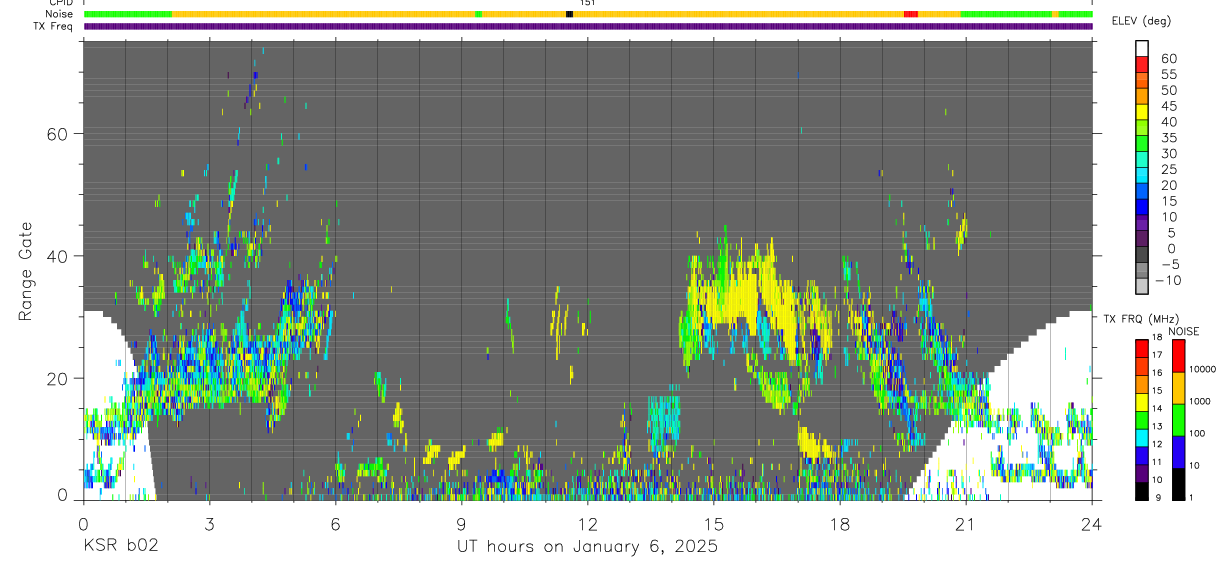Click the TX FRQ scale value '11'

[1156, 463]
